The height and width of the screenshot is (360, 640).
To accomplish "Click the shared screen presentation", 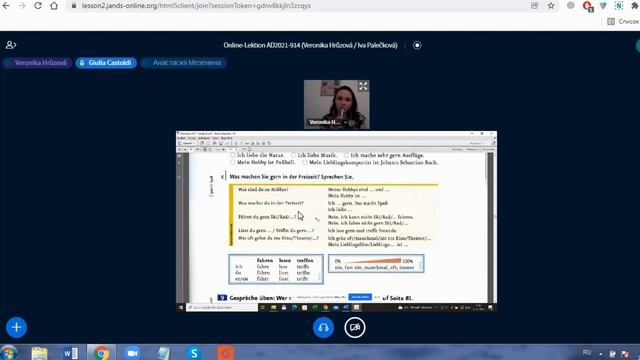I will 336,221.
